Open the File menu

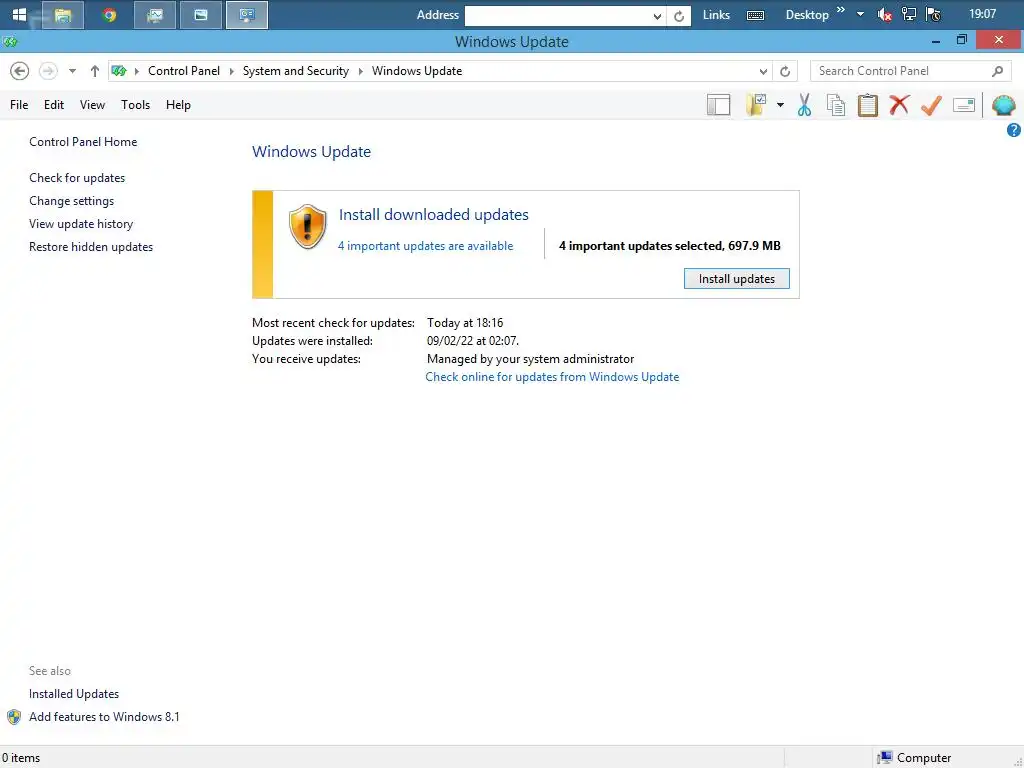point(19,105)
